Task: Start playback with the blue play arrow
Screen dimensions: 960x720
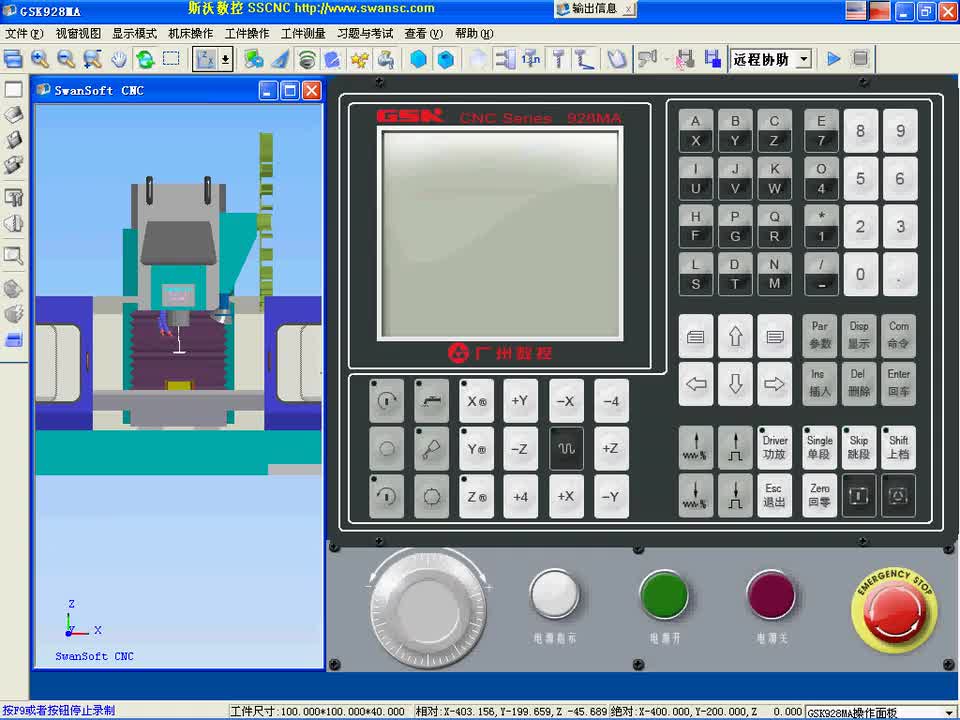Action: click(833, 59)
